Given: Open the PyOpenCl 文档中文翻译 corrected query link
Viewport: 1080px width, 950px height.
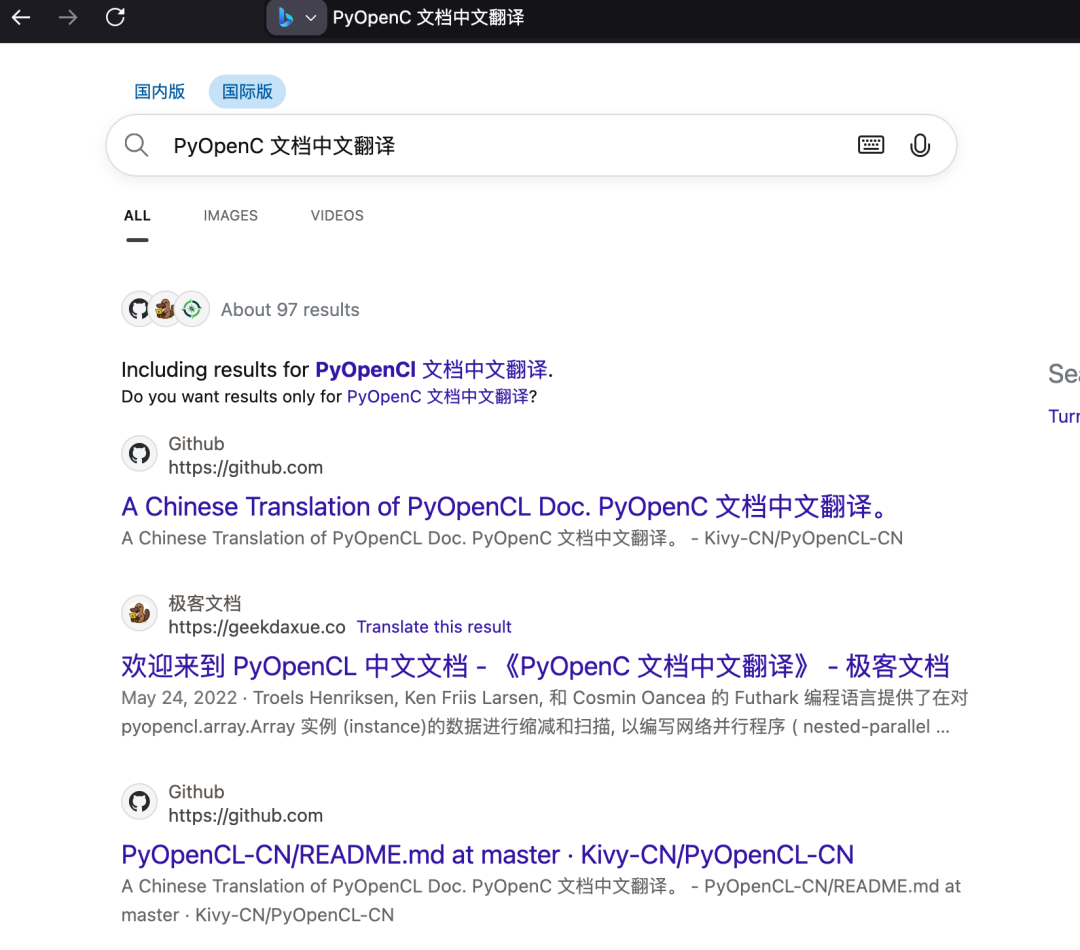Looking at the screenshot, I should point(431,370).
